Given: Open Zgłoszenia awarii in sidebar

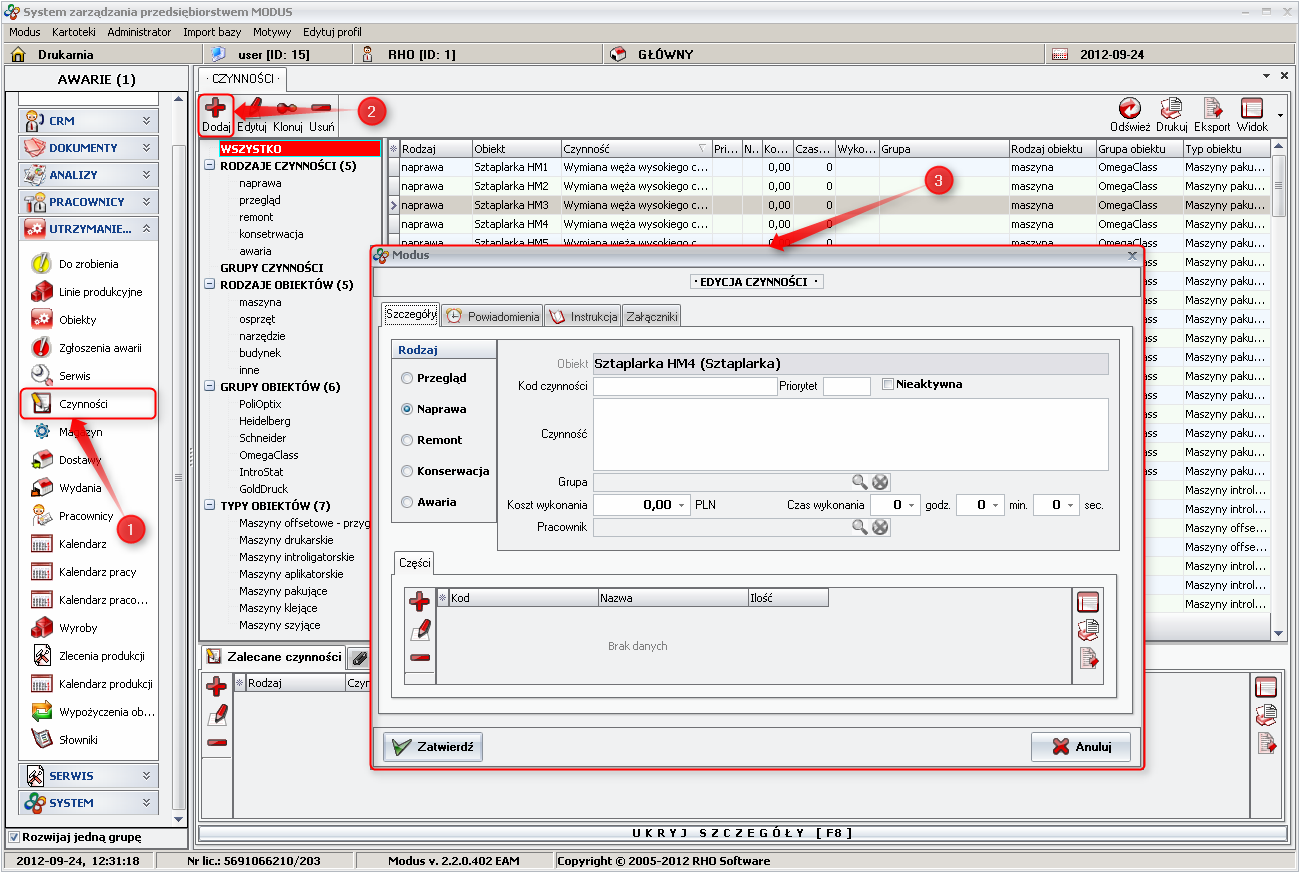Looking at the screenshot, I should 100,348.
